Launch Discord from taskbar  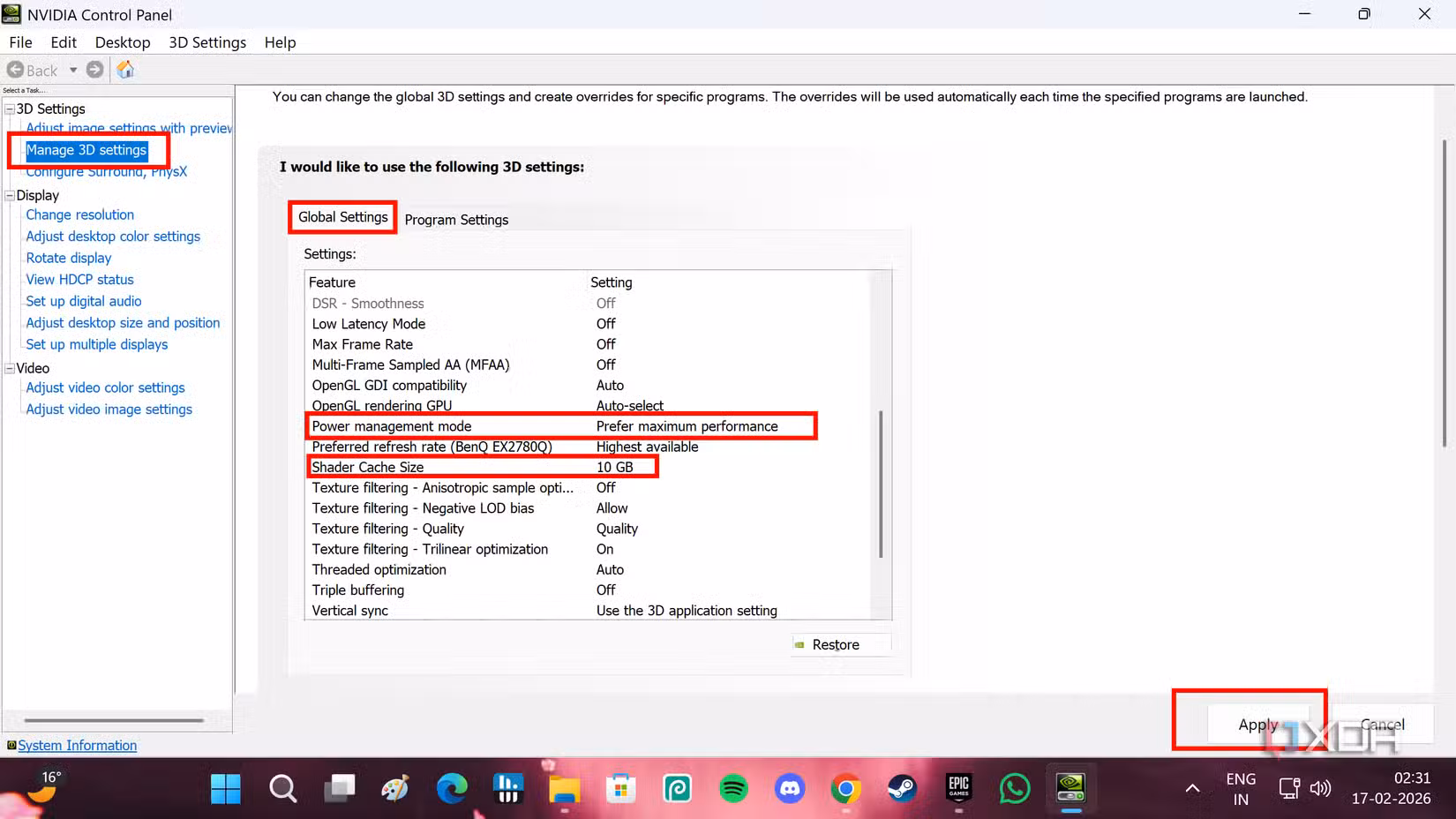pyautogui.click(x=790, y=789)
